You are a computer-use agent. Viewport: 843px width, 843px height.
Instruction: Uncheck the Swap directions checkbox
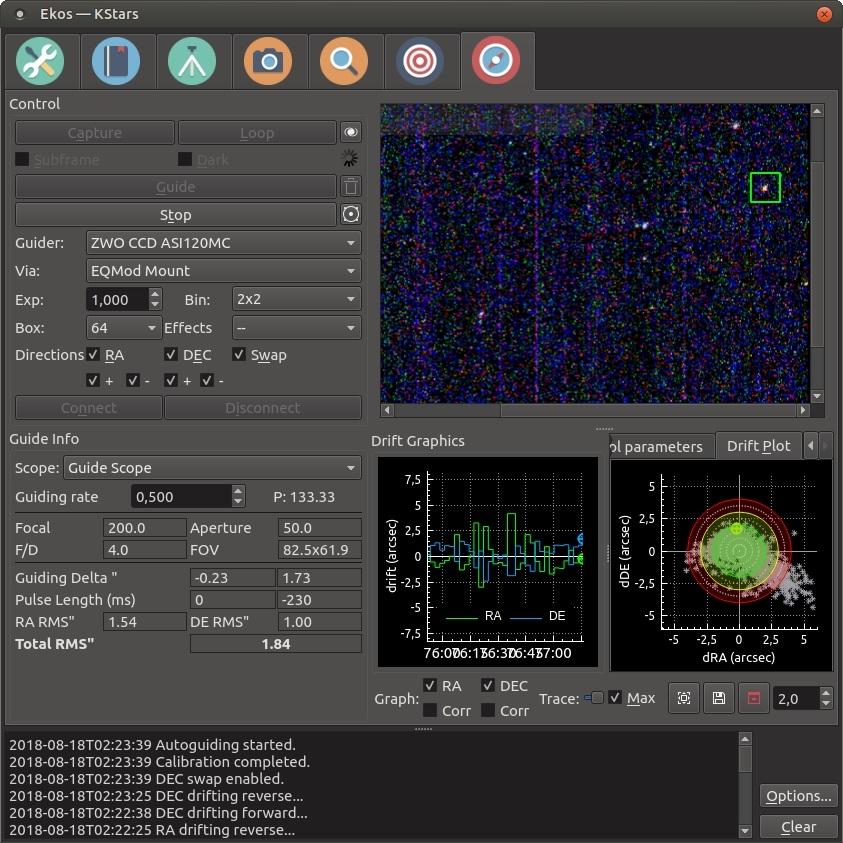pos(239,355)
